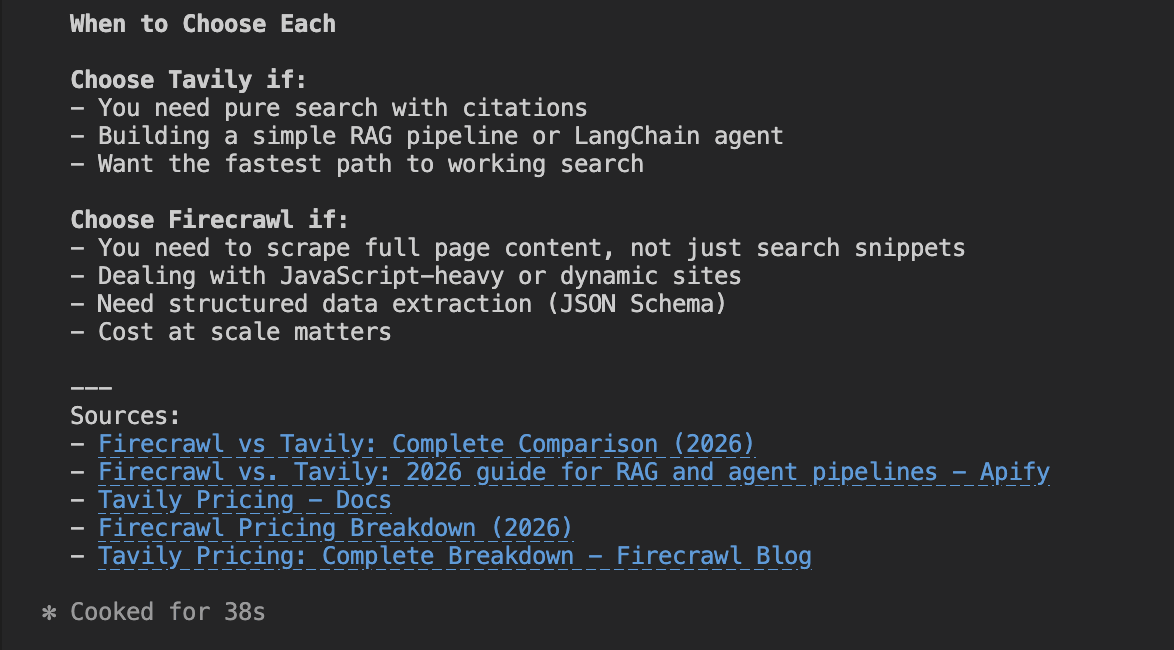The height and width of the screenshot is (650, 1174).
Task: Click the 'Cooked for 38s' status text
Action: pos(168,612)
